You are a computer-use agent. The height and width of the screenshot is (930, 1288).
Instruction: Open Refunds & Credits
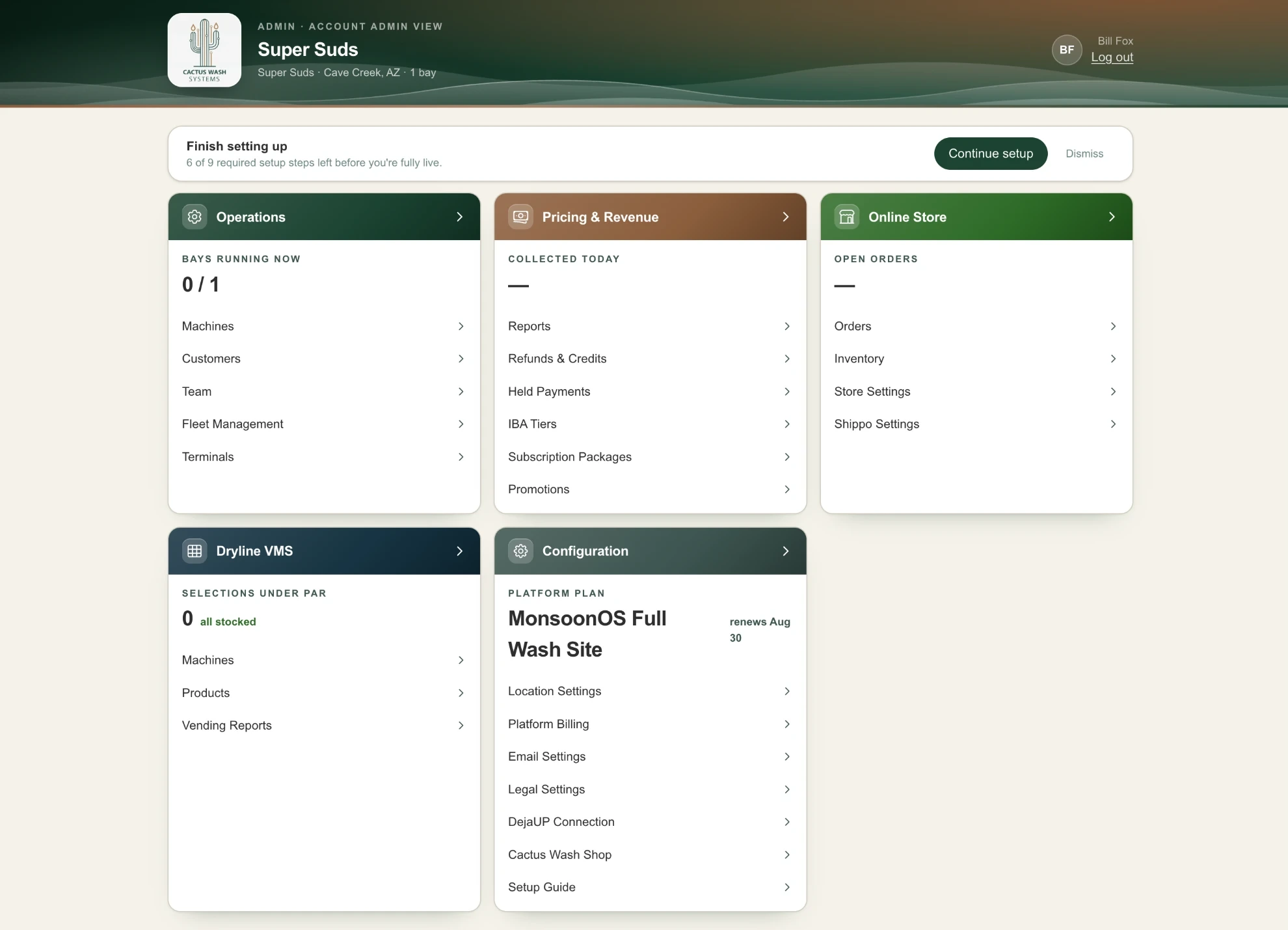(651, 359)
